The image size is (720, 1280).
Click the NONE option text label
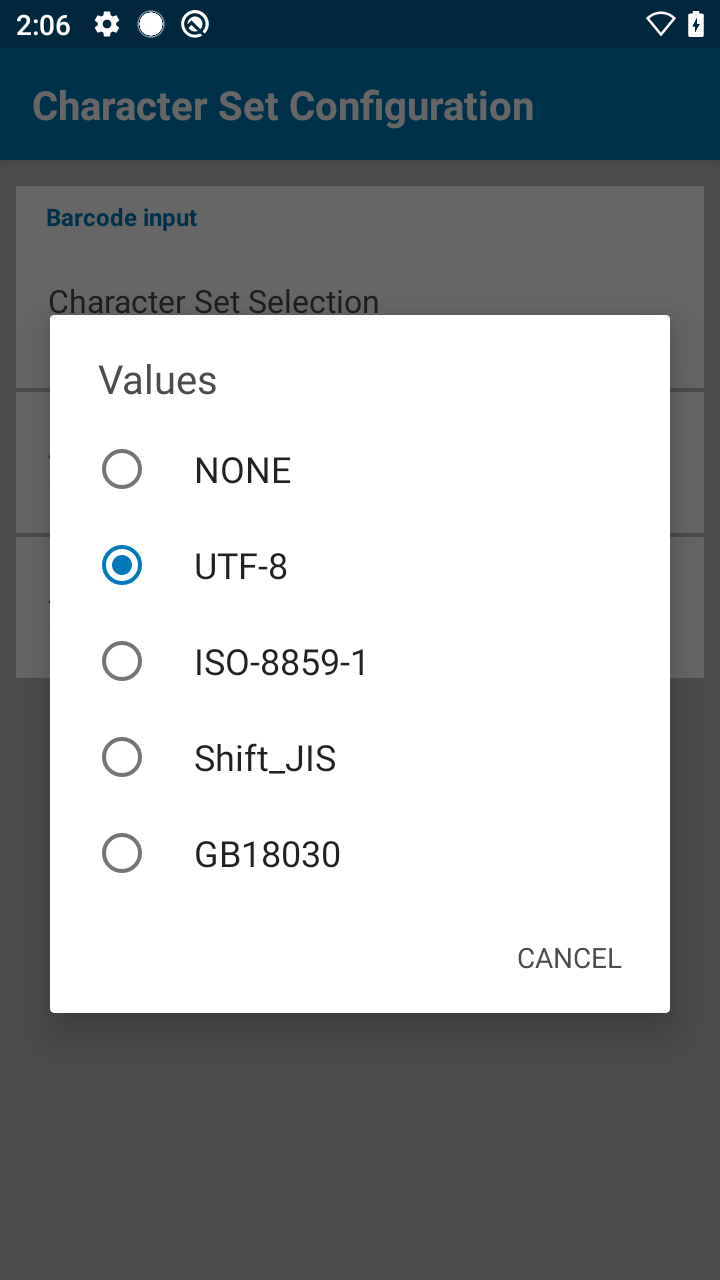pos(243,470)
